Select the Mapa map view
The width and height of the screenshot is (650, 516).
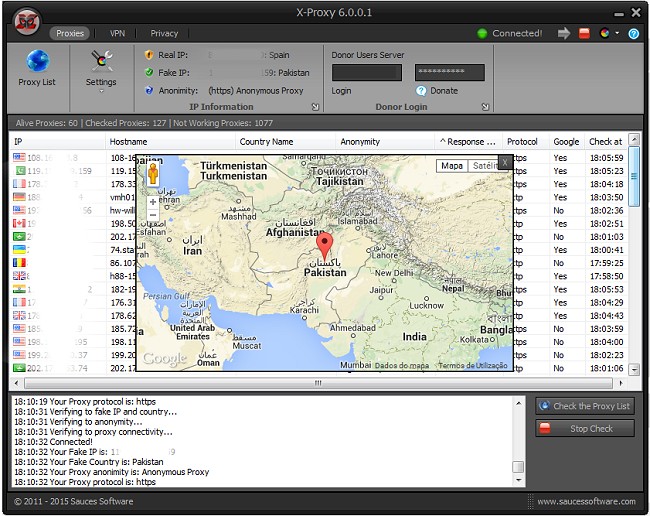452,166
